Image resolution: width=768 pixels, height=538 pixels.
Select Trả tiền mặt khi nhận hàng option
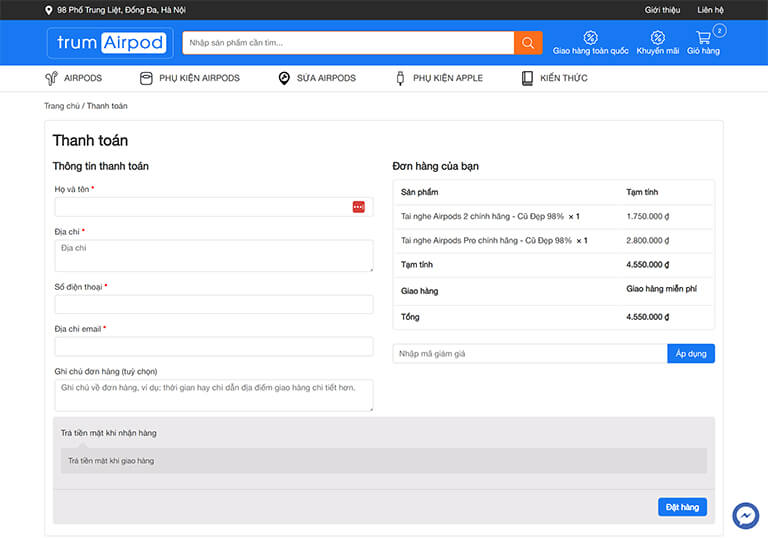click(x=108, y=433)
